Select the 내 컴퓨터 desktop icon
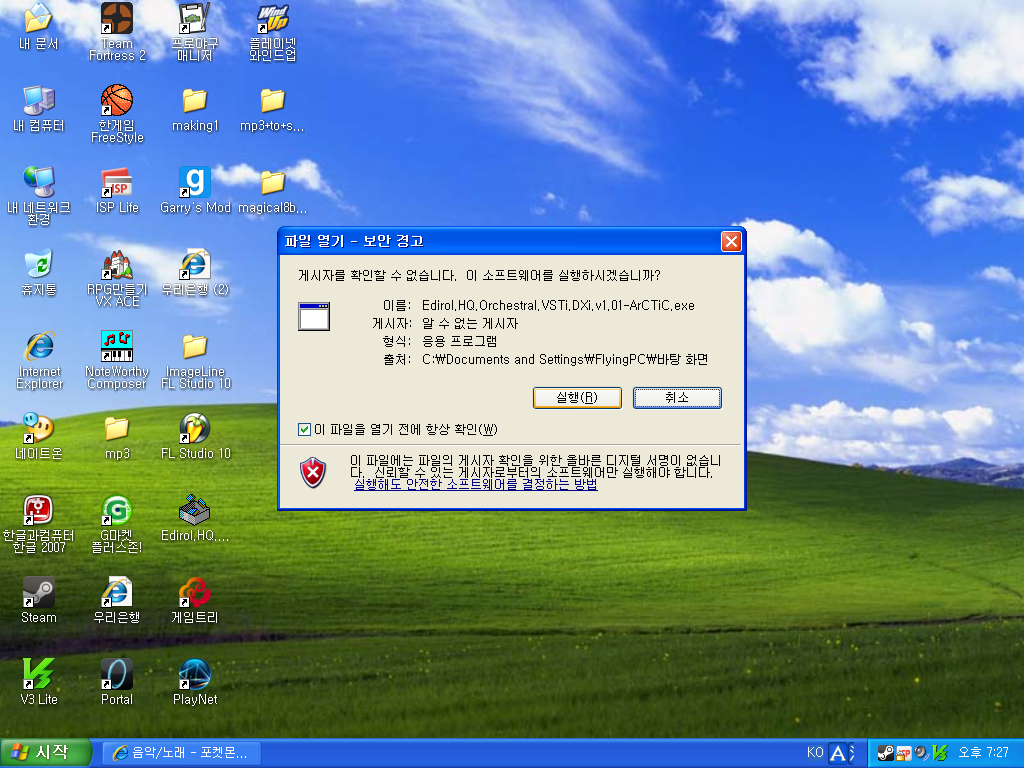The image size is (1024, 768). [39, 108]
